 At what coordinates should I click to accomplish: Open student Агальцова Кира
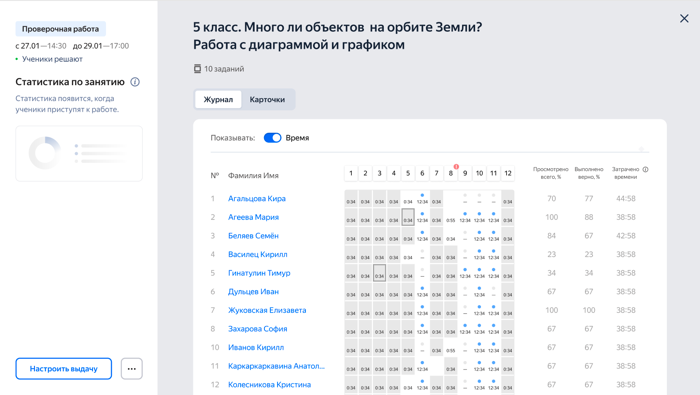click(257, 199)
